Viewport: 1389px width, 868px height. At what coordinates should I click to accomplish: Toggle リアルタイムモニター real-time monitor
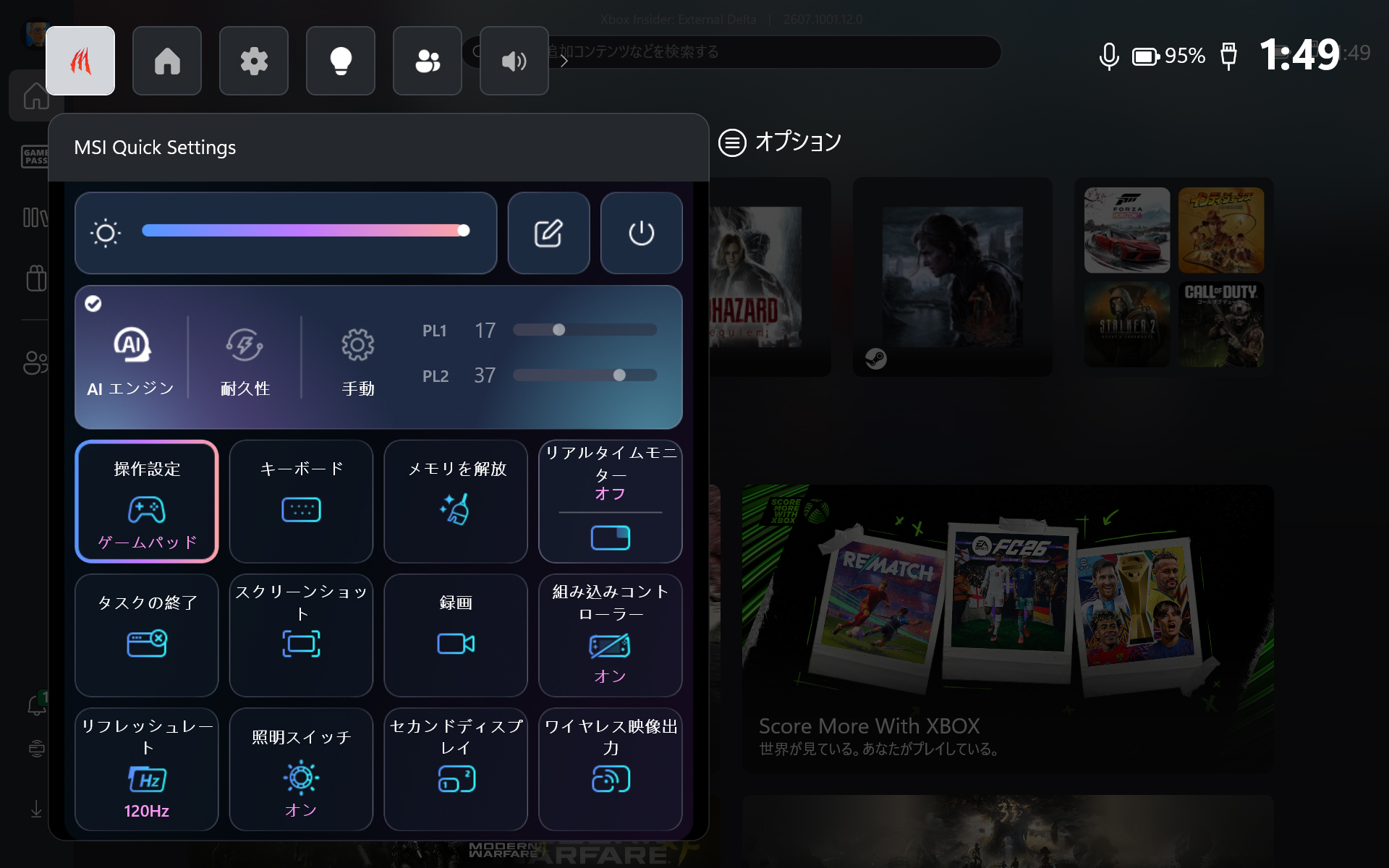611,501
